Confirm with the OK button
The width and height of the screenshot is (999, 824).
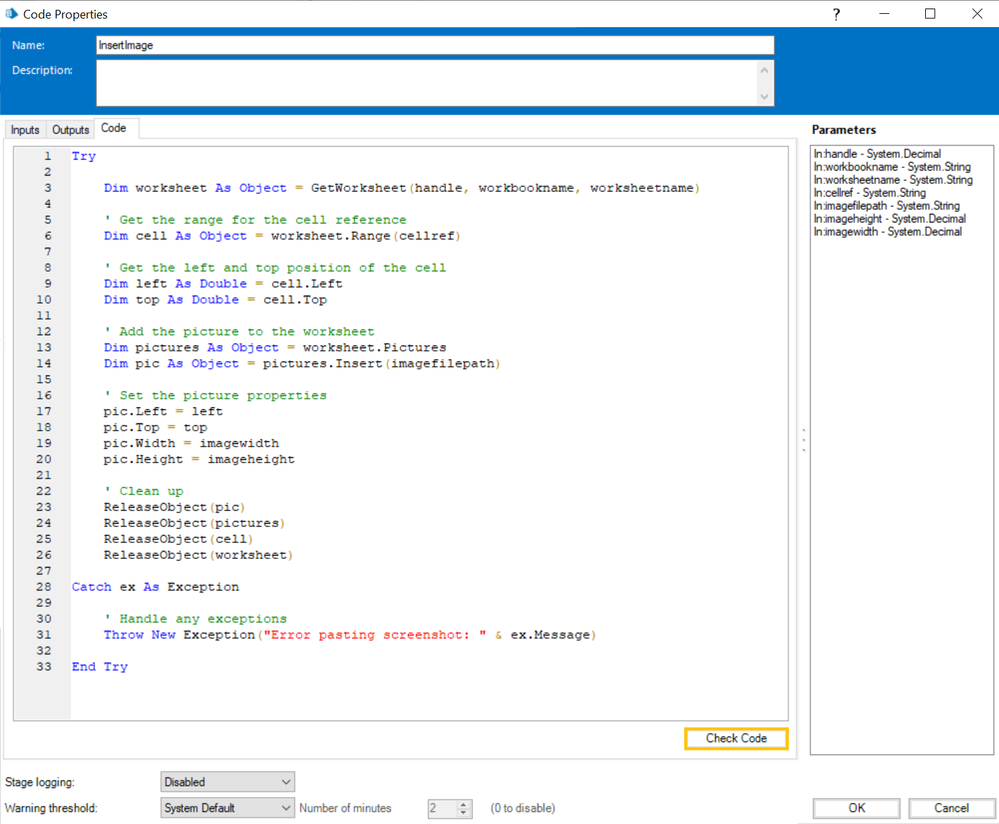[x=856, y=808]
